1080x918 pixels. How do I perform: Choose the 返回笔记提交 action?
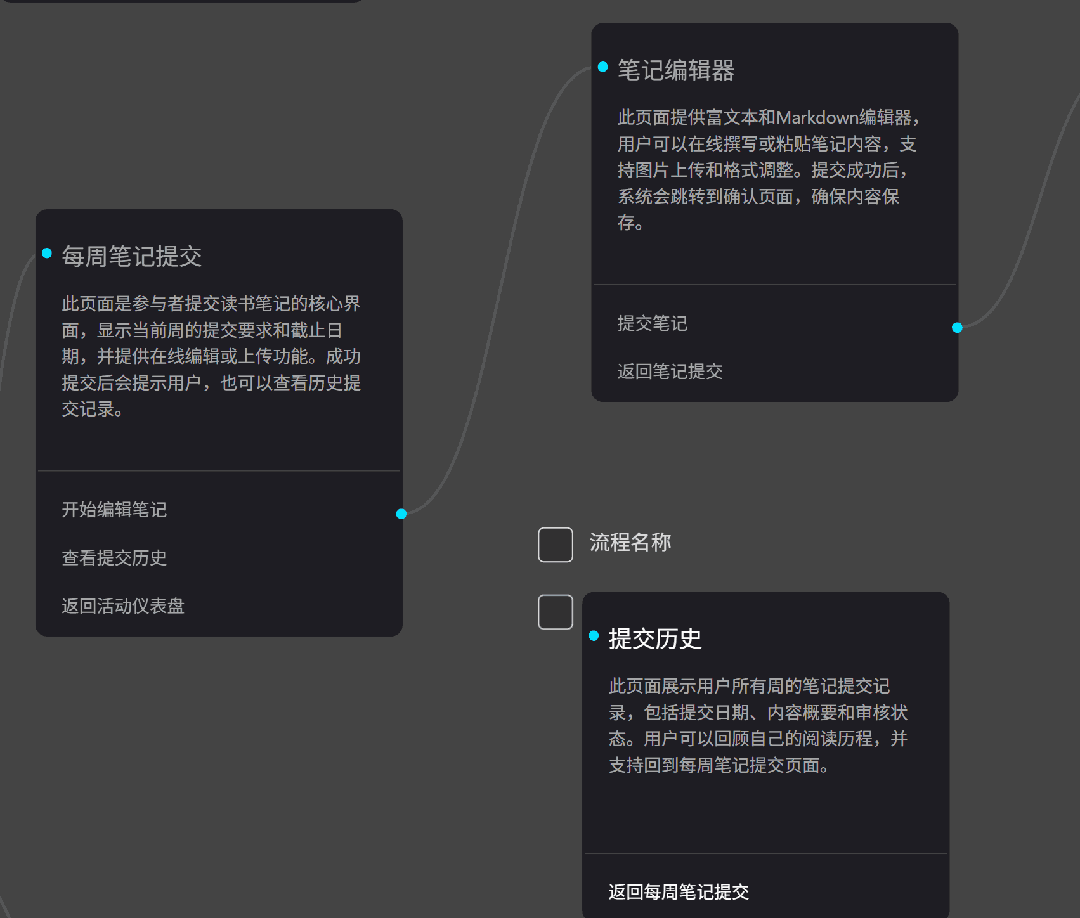(x=670, y=372)
